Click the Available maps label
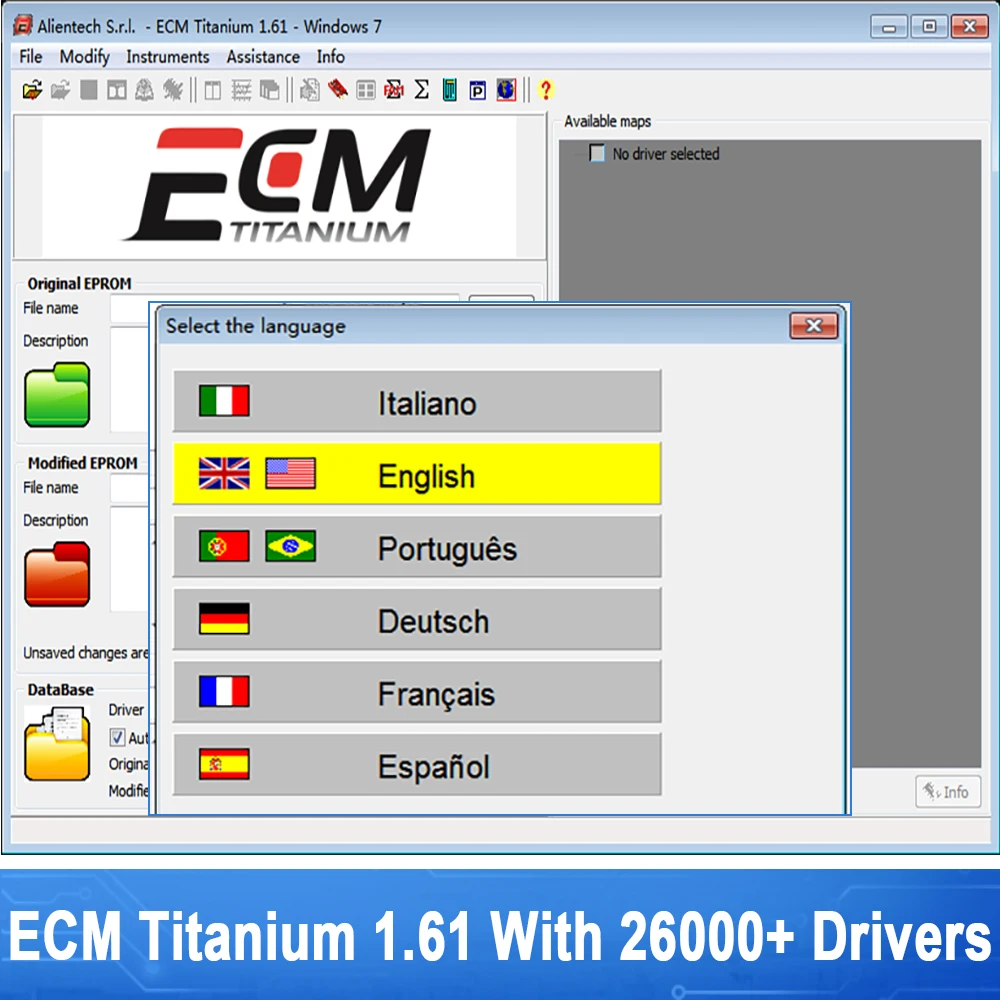Screen dimensions: 1000x1000 607,121
